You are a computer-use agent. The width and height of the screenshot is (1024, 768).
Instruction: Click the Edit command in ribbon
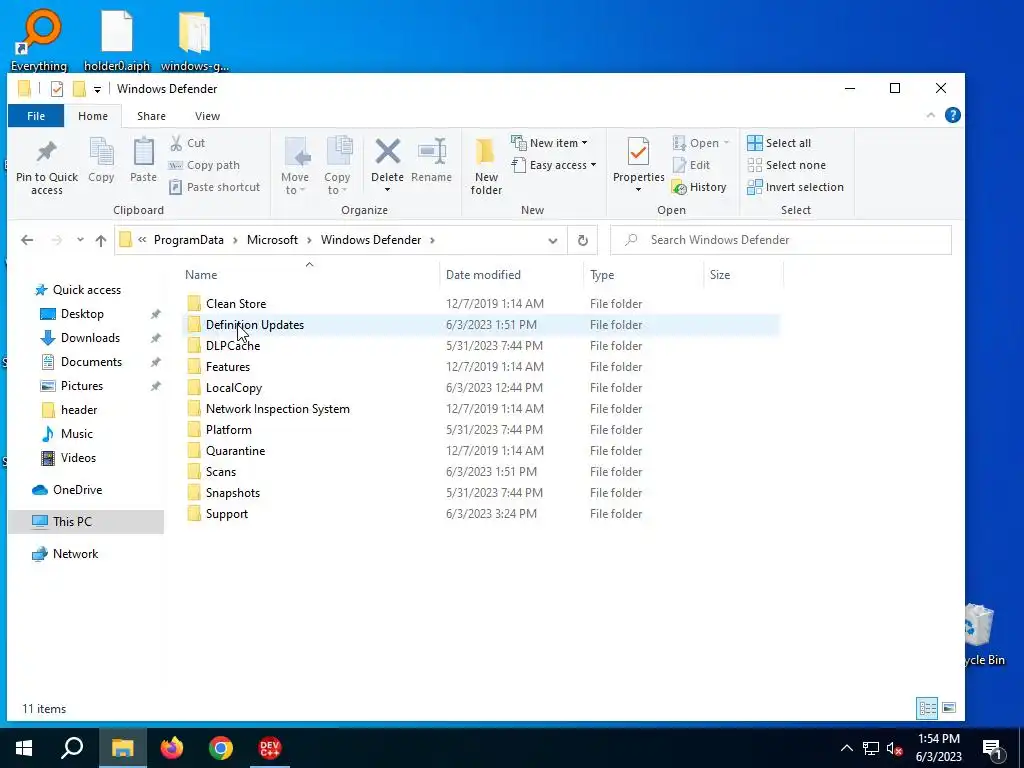point(691,165)
